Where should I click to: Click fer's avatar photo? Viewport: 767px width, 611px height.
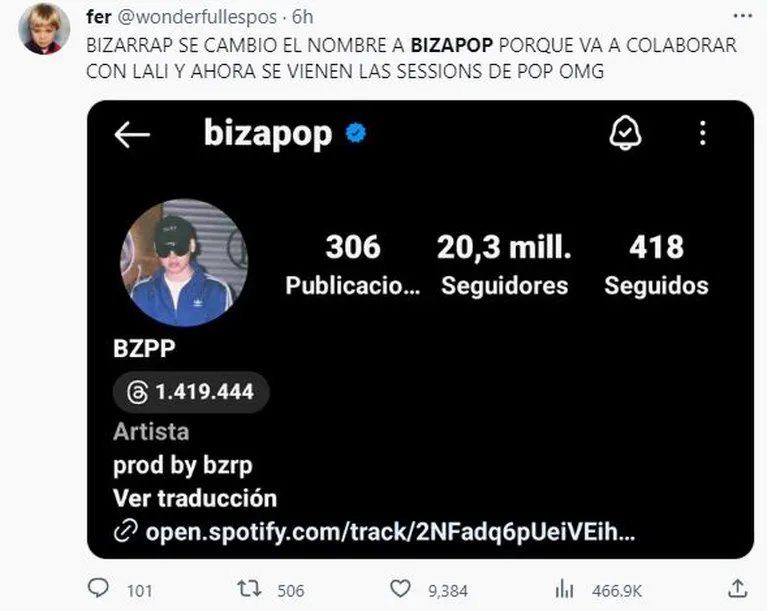click(44, 28)
